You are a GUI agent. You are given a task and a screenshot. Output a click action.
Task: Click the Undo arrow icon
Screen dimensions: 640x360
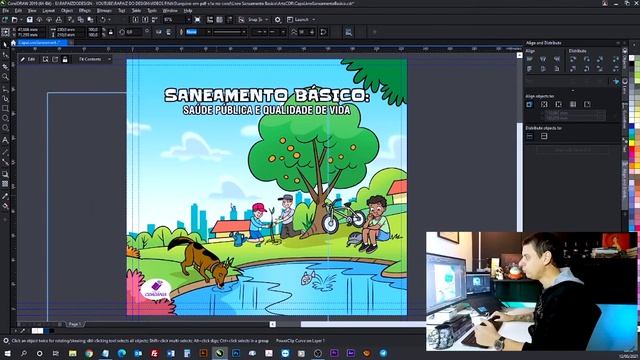coord(103,20)
